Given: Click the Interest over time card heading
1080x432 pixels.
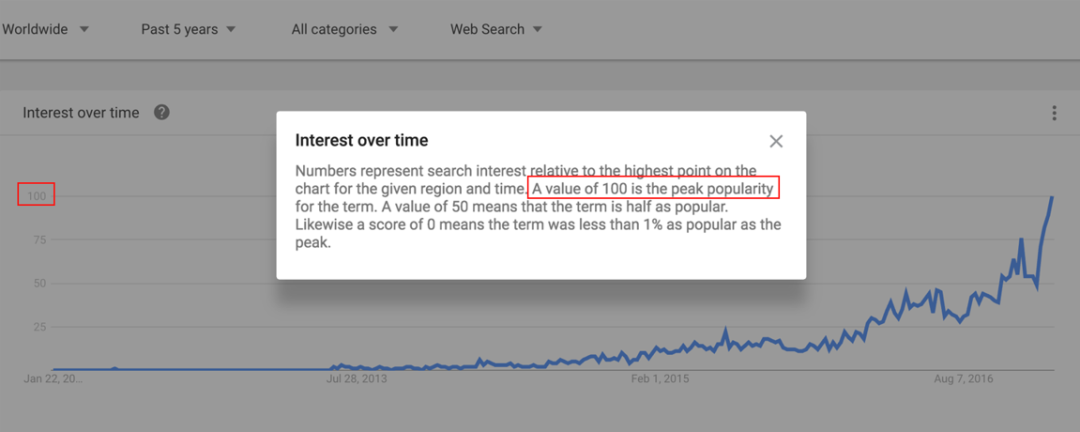Looking at the screenshot, I should point(81,113).
